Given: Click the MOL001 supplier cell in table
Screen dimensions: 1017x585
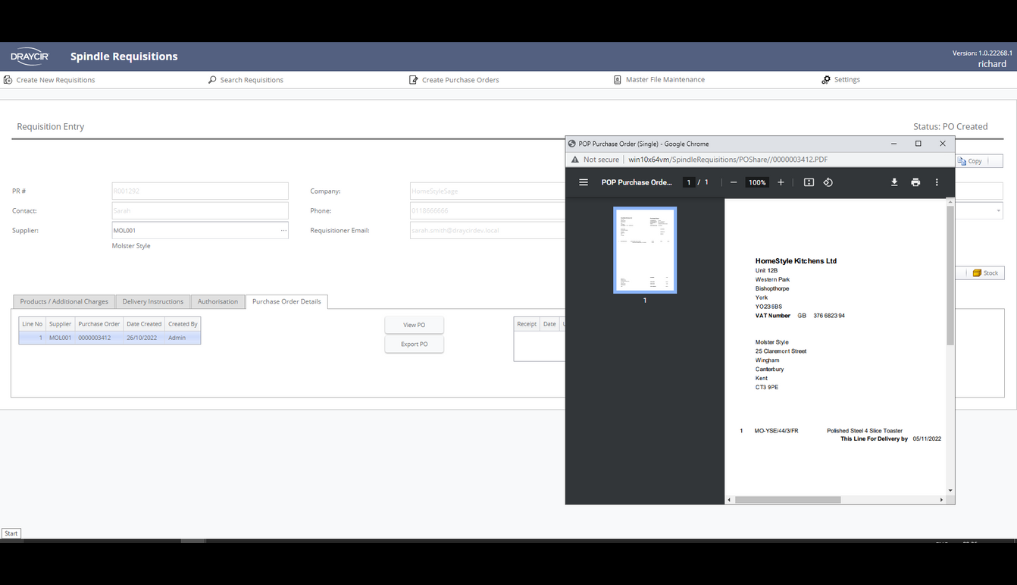Looking at the screenshot, I should 60,338.
